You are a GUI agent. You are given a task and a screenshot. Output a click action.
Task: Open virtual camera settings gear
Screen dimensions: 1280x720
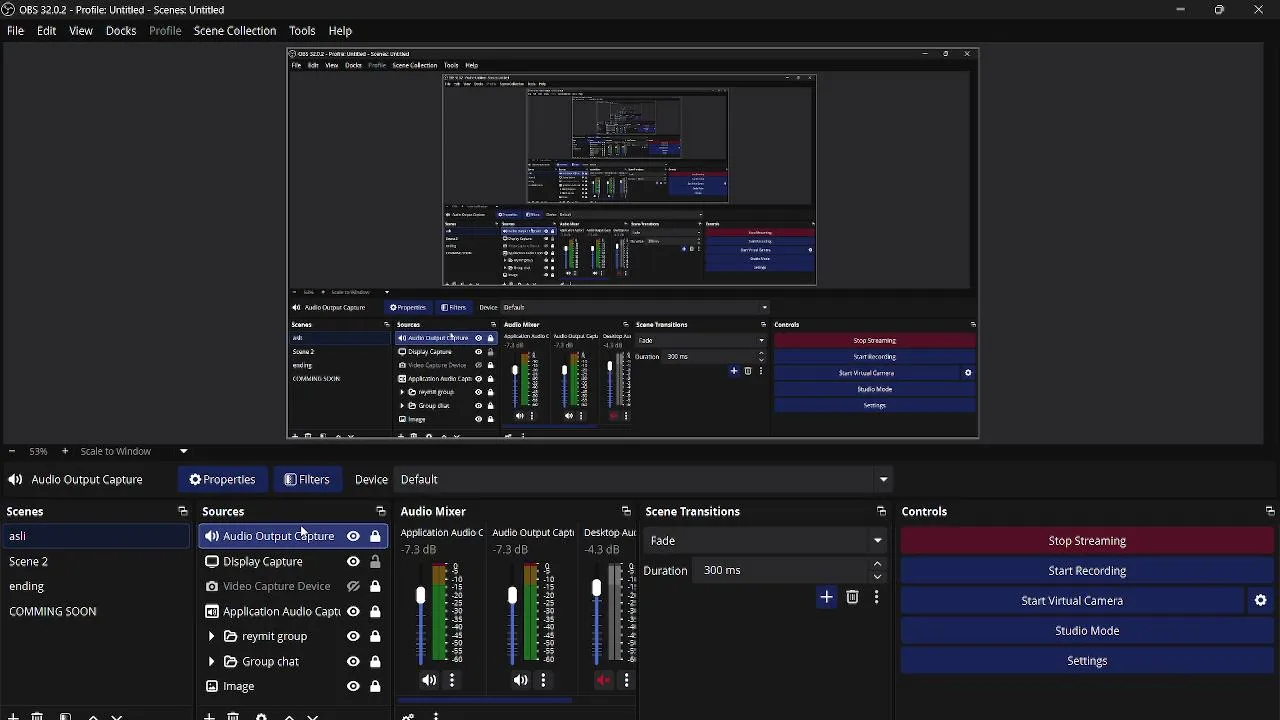(1260, 600)
